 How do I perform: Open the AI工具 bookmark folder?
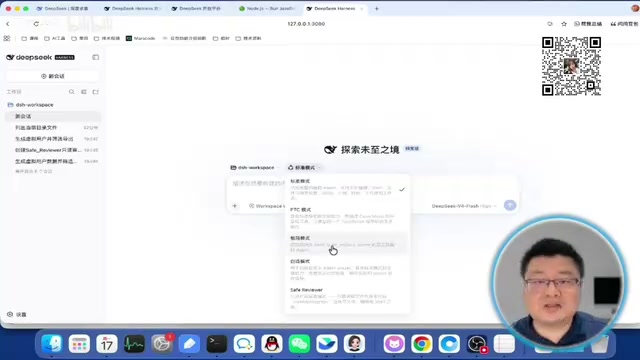[55, 38]
